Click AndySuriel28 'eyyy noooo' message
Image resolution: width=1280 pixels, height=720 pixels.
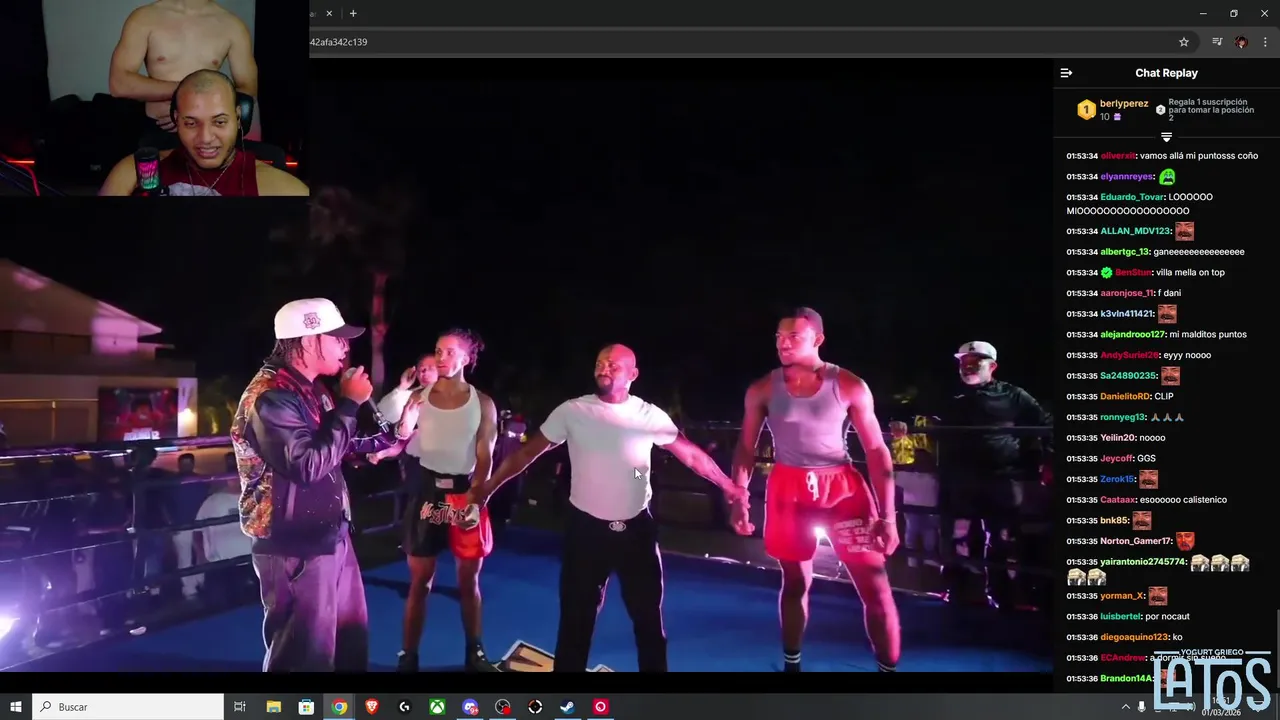point(1186,355)
